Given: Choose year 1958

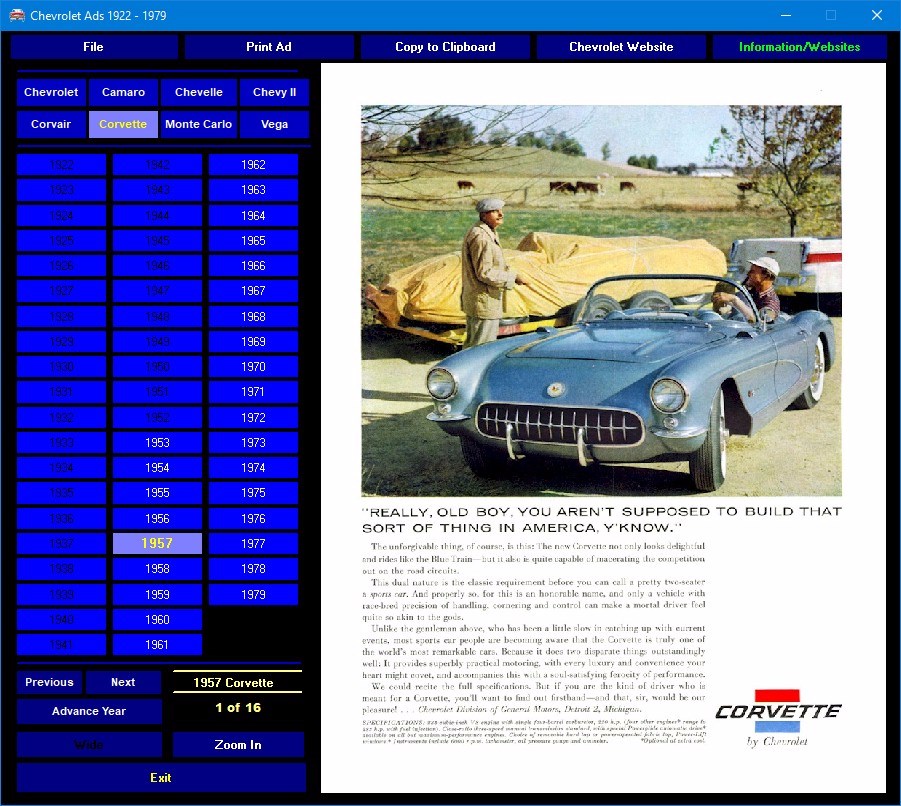Looking at the screenshot, I should pos(157,569).
